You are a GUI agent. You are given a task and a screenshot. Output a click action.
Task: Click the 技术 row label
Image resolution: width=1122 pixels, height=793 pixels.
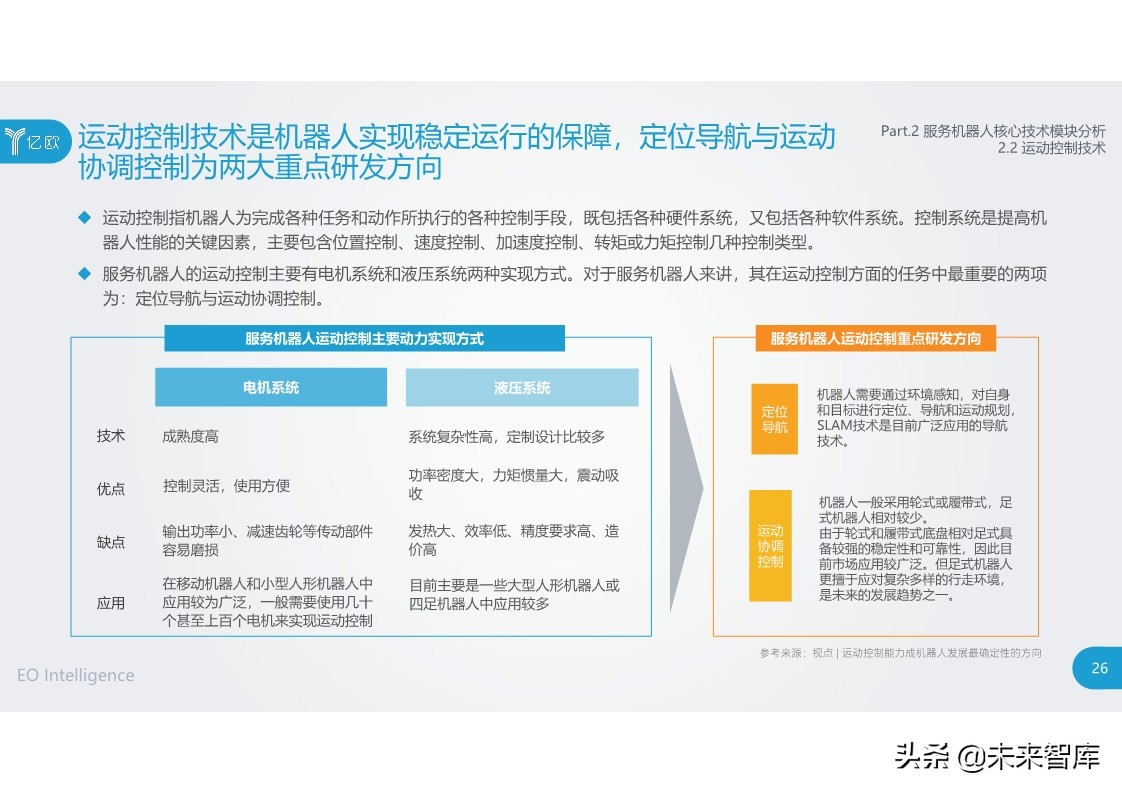111,437
